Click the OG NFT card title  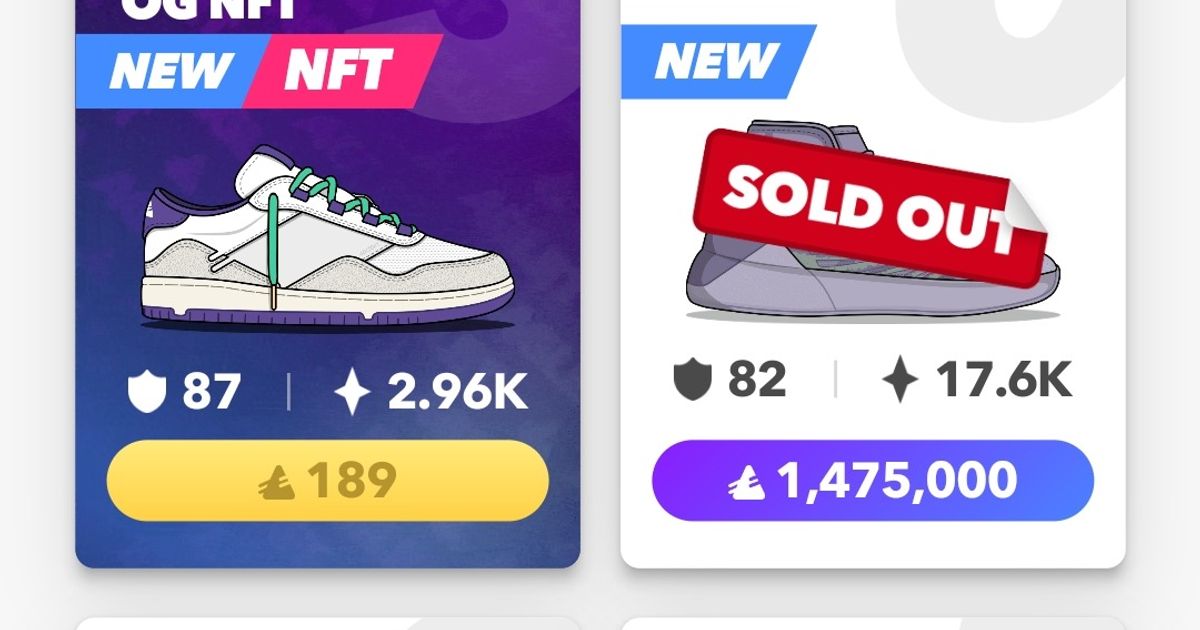[208, 10]
